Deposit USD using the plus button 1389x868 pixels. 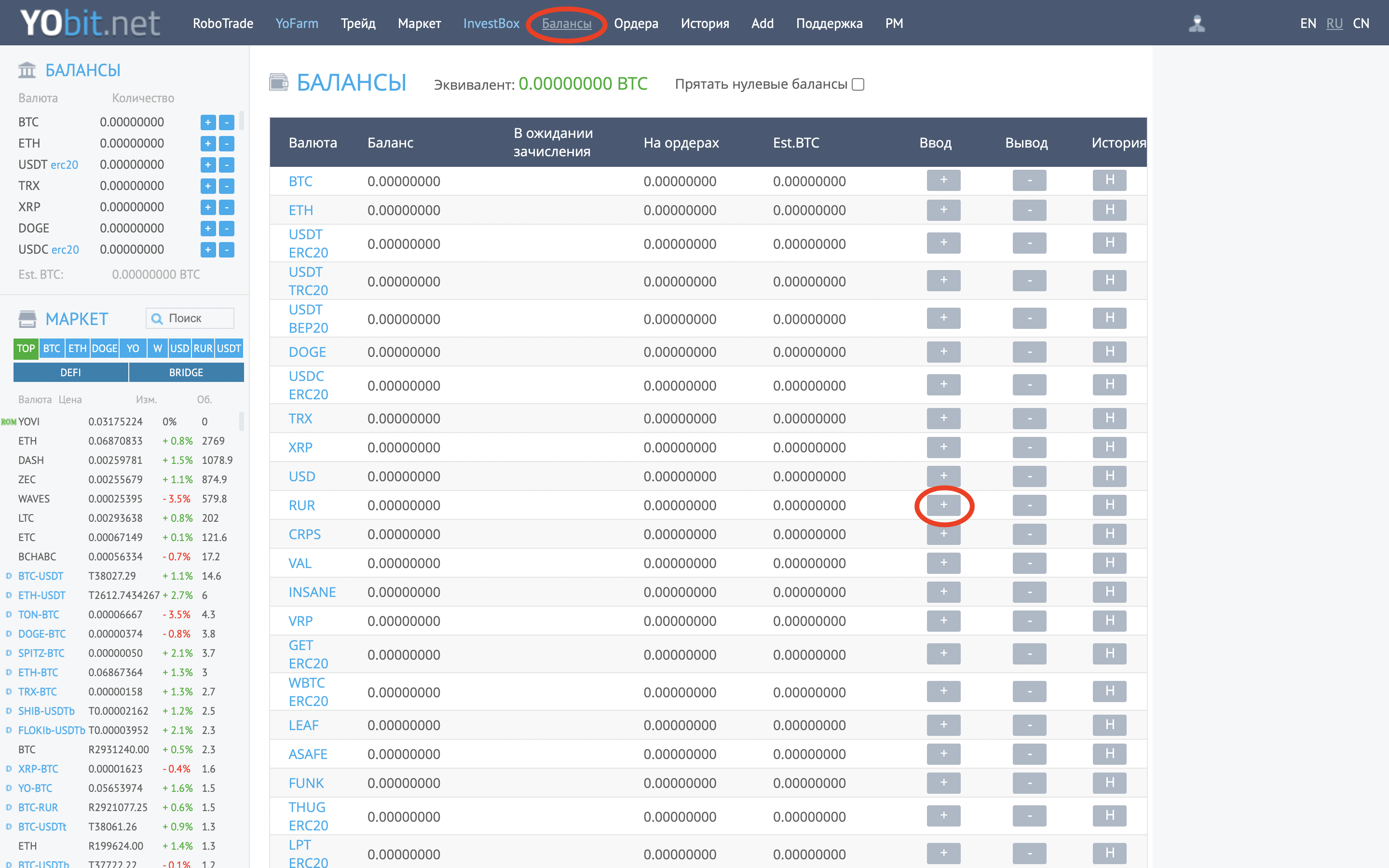(943, 476)
